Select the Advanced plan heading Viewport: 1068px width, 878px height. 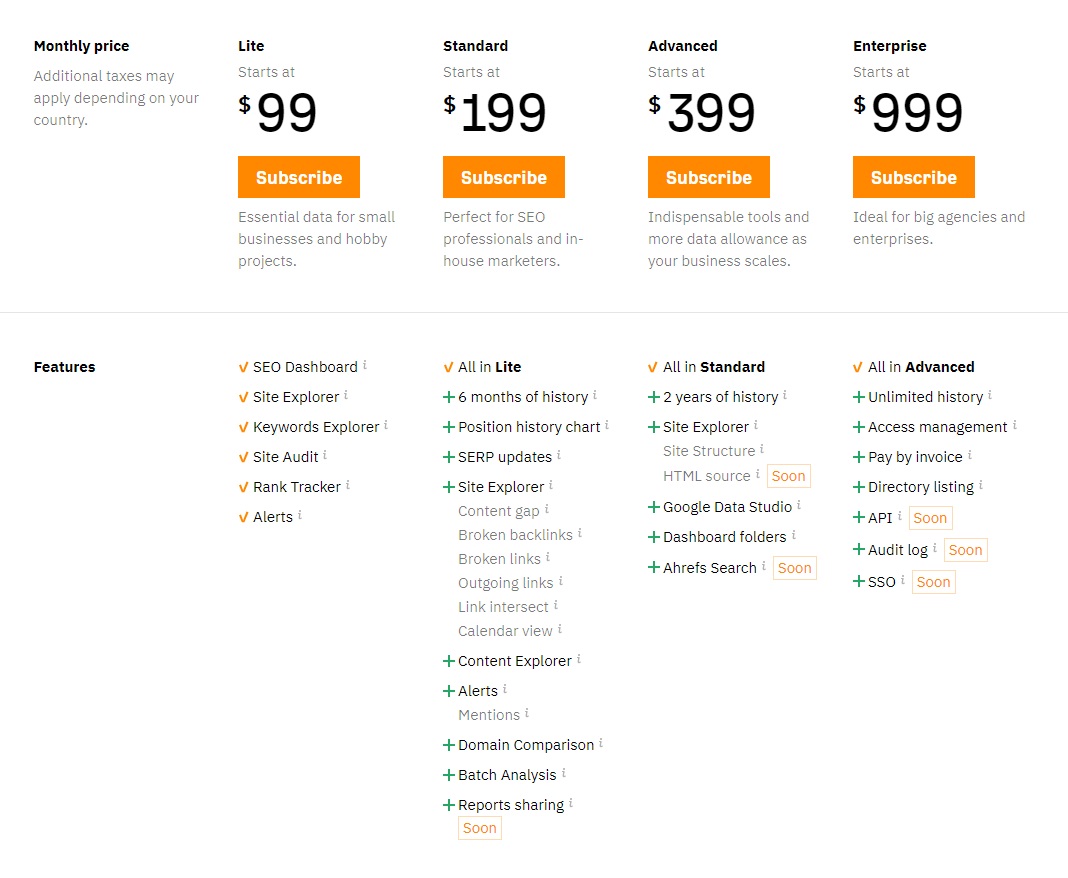(x=683, y=45)
